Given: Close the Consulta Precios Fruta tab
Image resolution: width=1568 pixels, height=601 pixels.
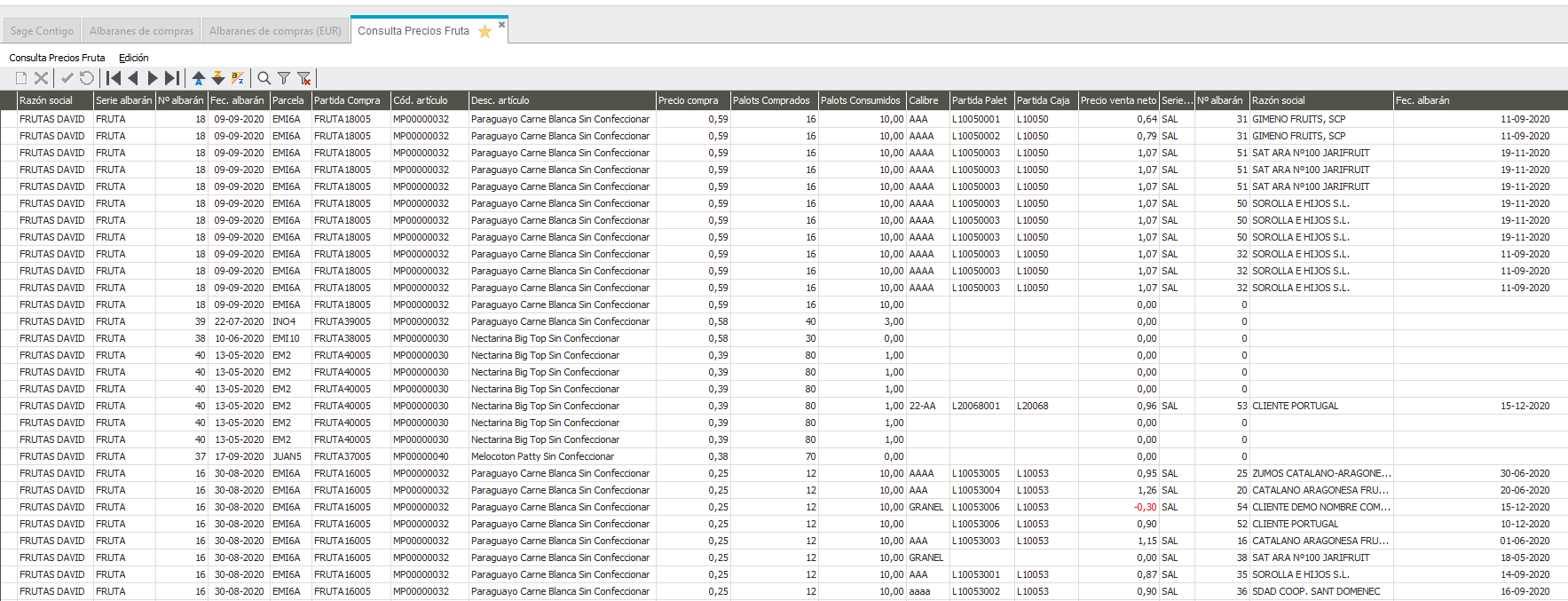Looking at the screenshot, I should 501,25.
